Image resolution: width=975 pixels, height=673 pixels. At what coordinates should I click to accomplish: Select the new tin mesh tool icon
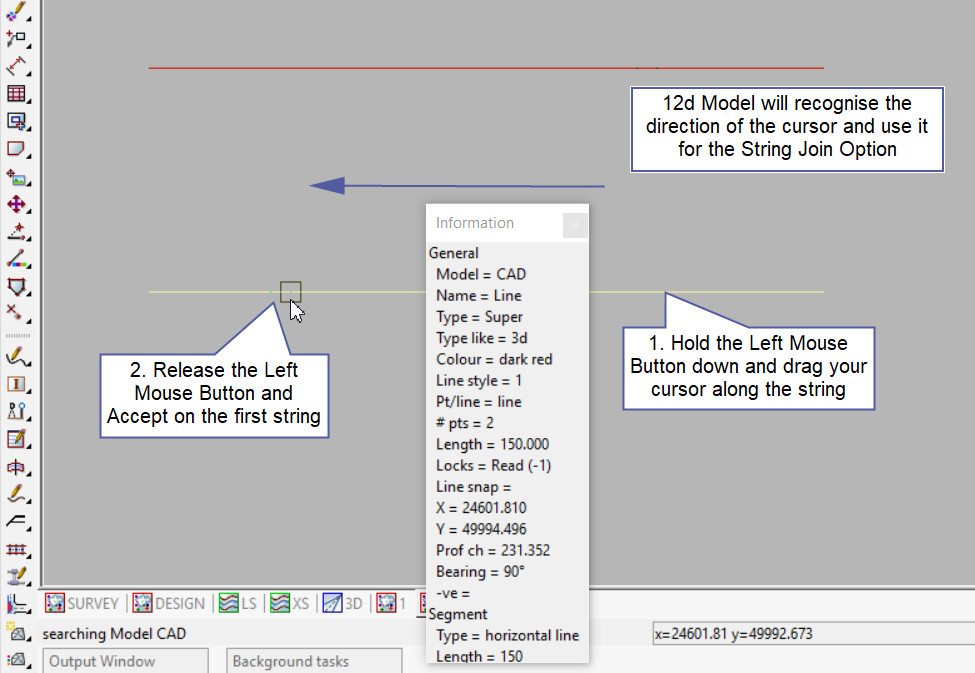(x=16, y=632)
